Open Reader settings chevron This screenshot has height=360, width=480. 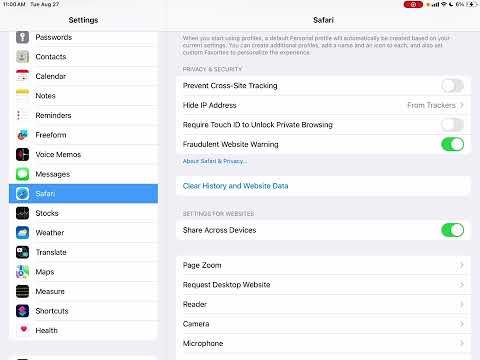click(x=462, y=304)
